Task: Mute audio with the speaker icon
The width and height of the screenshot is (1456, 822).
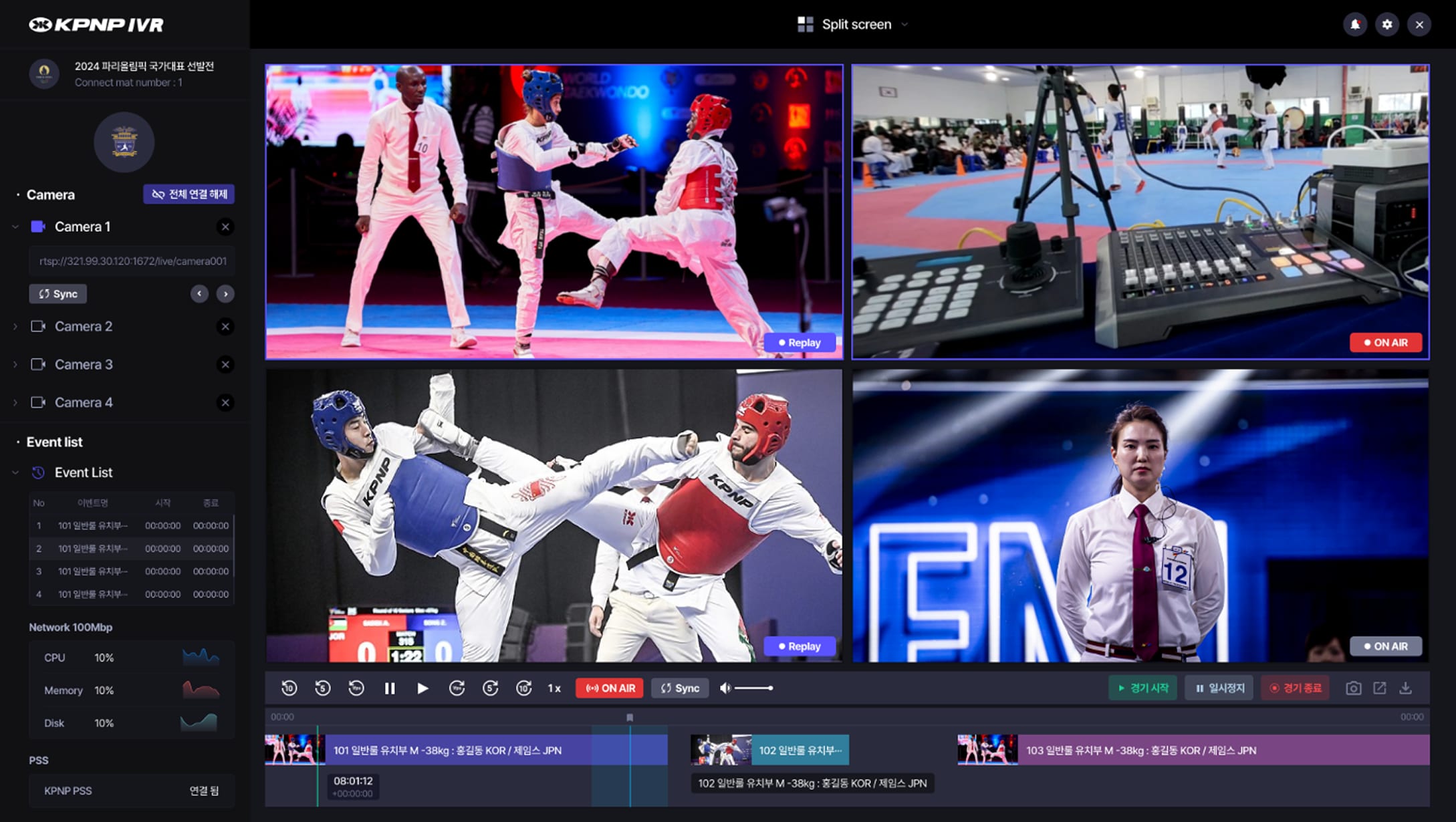Action: tap(725, 688)
